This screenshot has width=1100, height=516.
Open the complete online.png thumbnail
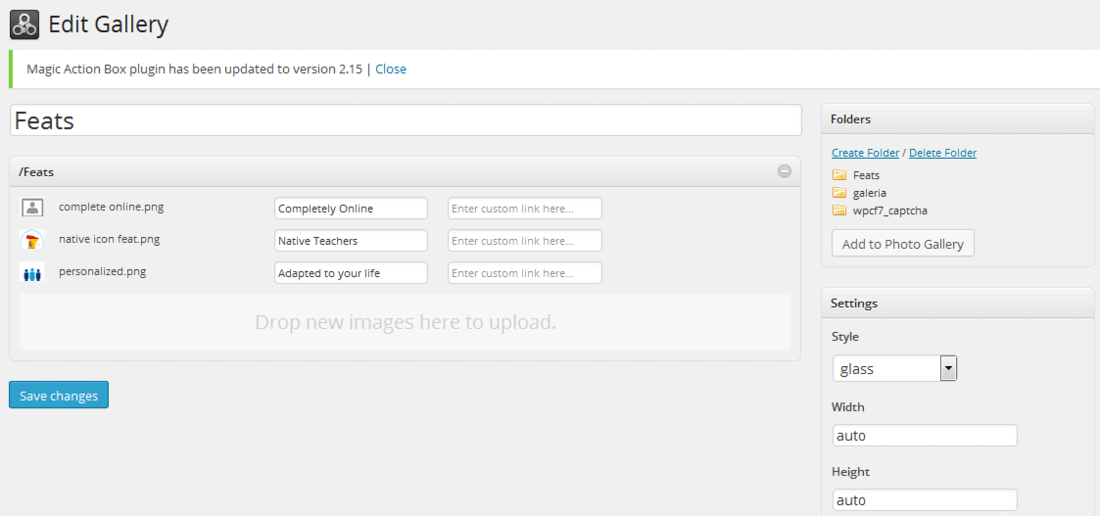tap(32, 207)
